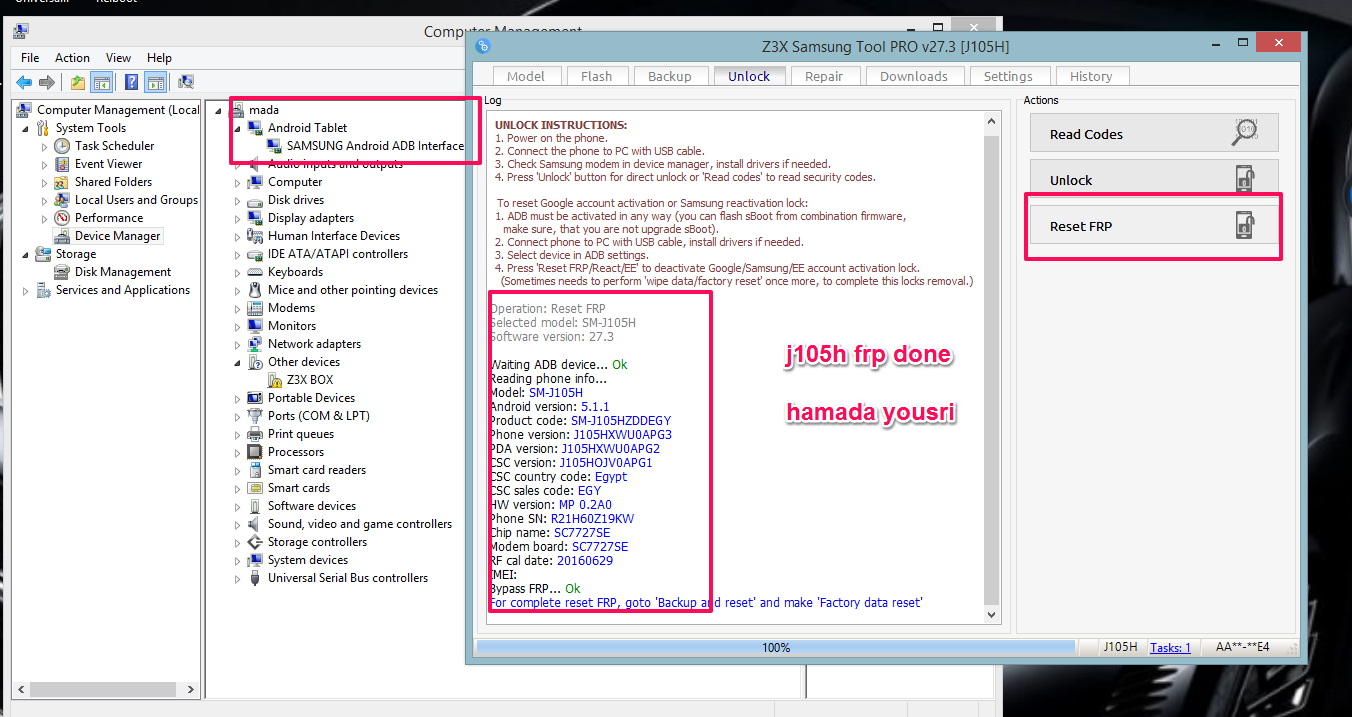This screenshot has height=717, width=1352.
Task: Click the Mice and other pointing devices icon
Action: [x=255, y=290]
